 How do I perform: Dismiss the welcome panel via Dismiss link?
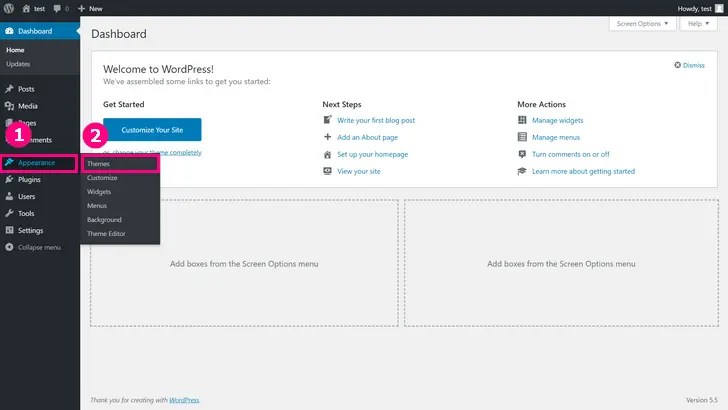pos(694,65)
